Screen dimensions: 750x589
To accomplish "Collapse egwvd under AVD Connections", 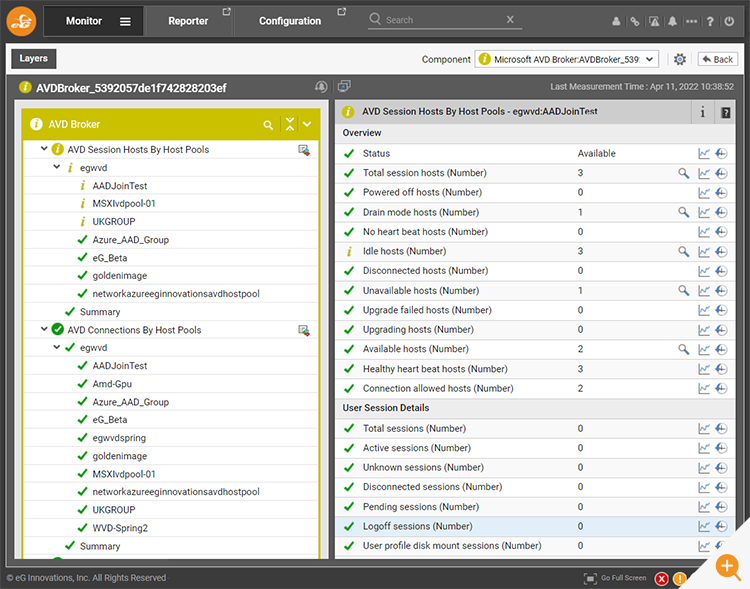I will 56,347.
